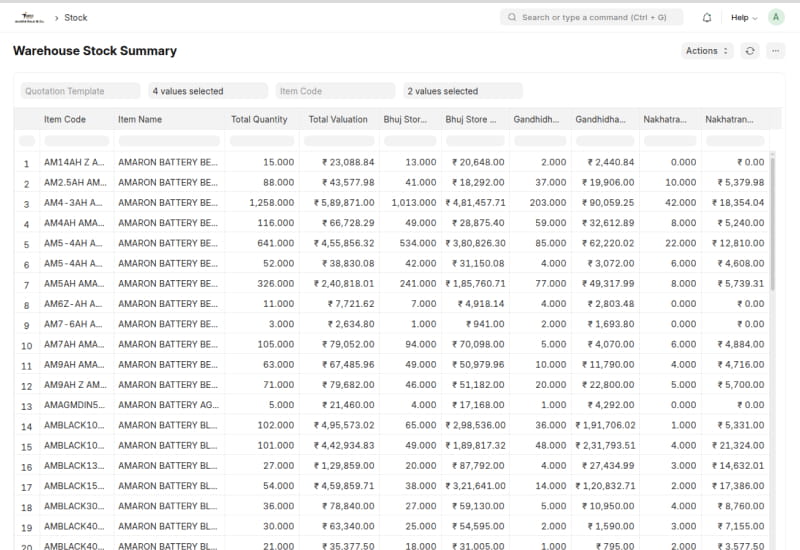Viewport: 800px width, 550px height.
Task: Select item code cell 'AM6Z-AH A...'
Action: tap(73, 304)
